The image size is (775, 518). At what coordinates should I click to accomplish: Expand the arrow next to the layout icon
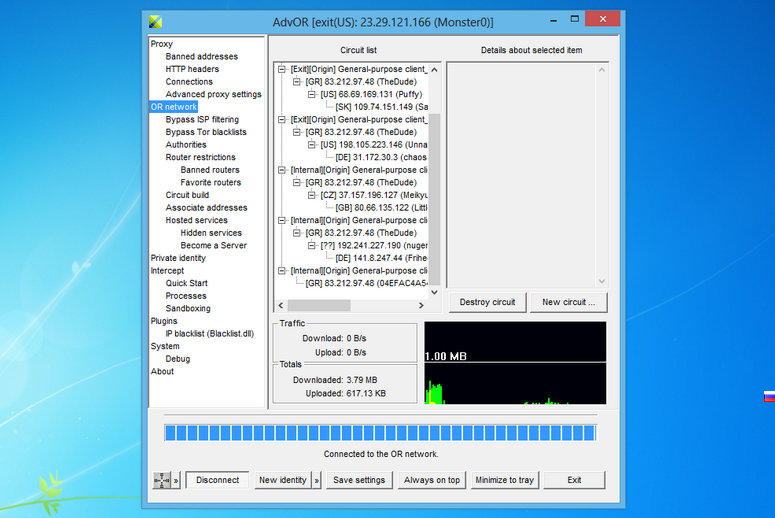(176, 480)
